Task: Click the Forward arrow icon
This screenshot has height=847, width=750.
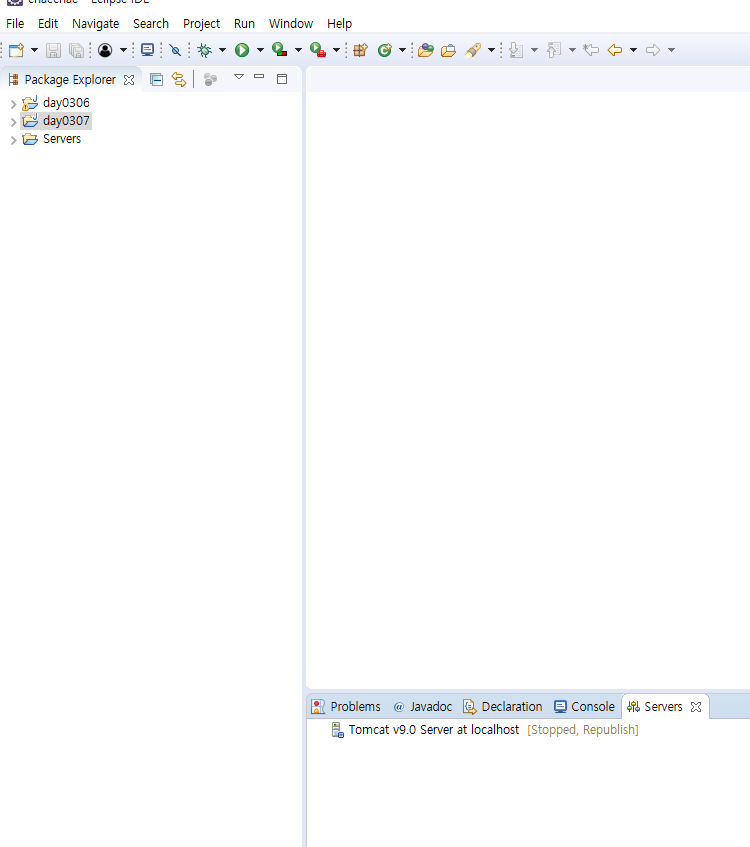Action: click(653, 50)
